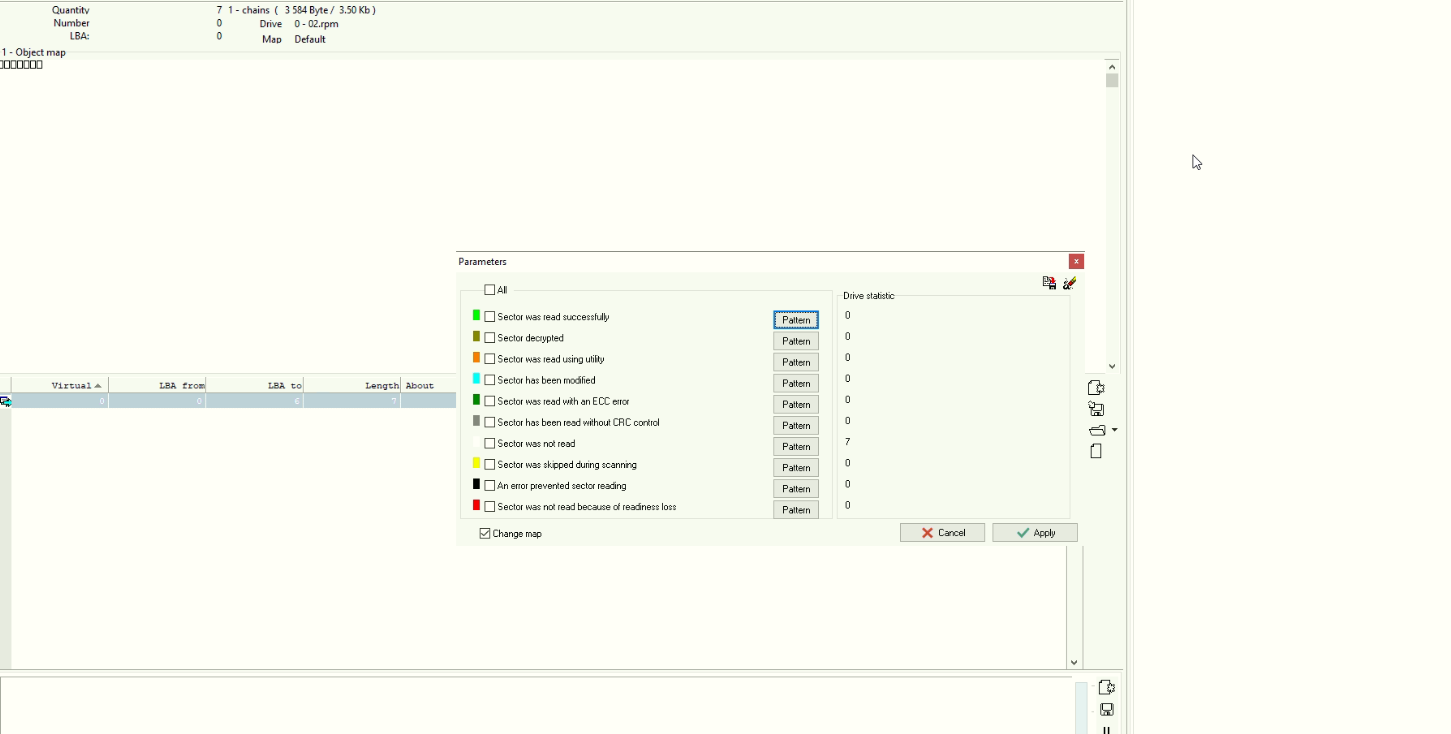Check 'Sector was not read because of readiness loss'

[x=489, y=506]
